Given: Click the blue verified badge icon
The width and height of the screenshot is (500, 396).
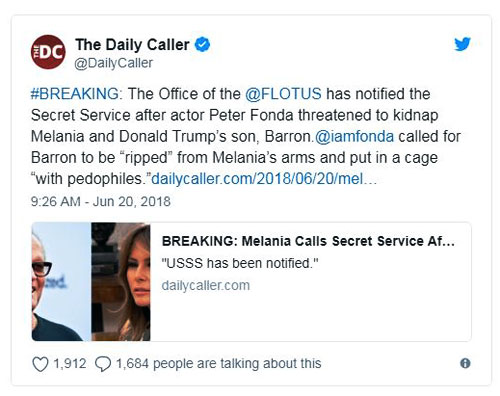Looking at the screenshot, I should click(x=202, y=44).
